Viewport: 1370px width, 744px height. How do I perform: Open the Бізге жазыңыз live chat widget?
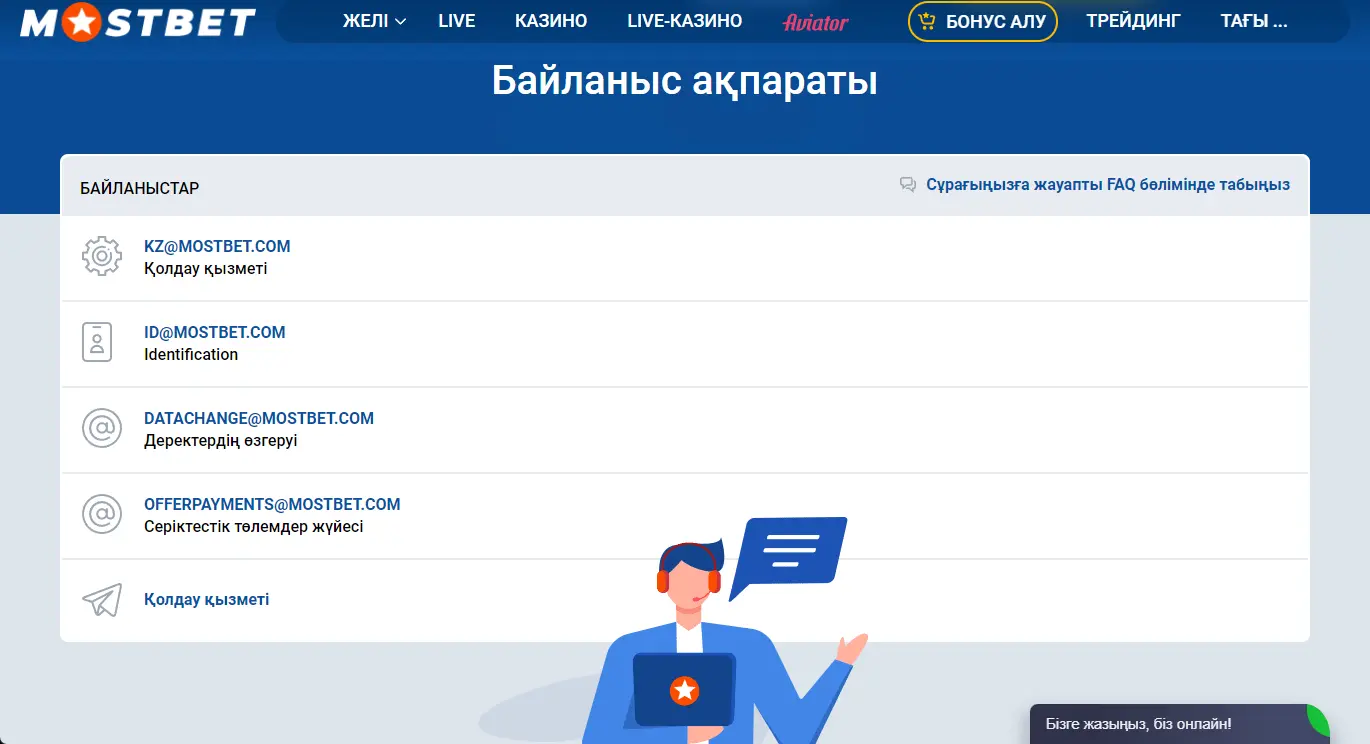[1180, 724]
